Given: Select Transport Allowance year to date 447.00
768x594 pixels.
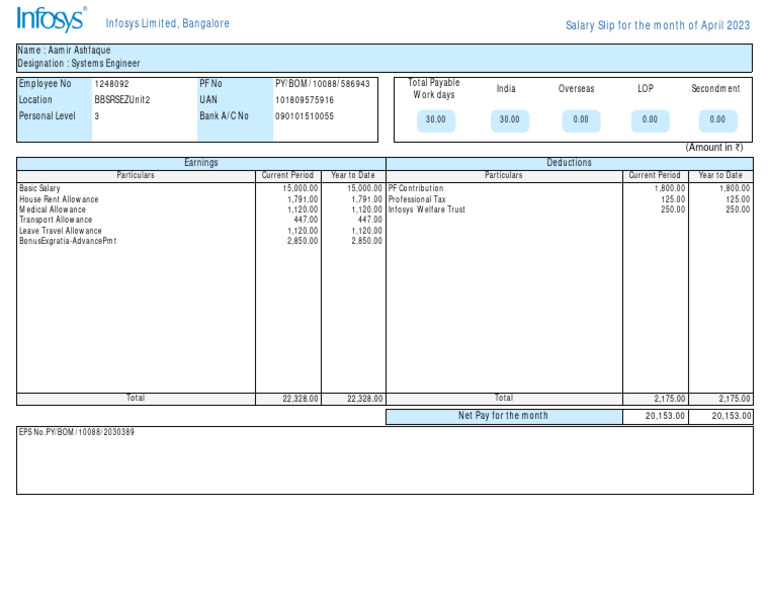Looking at the screenshot, I should (x=370, y=220).
